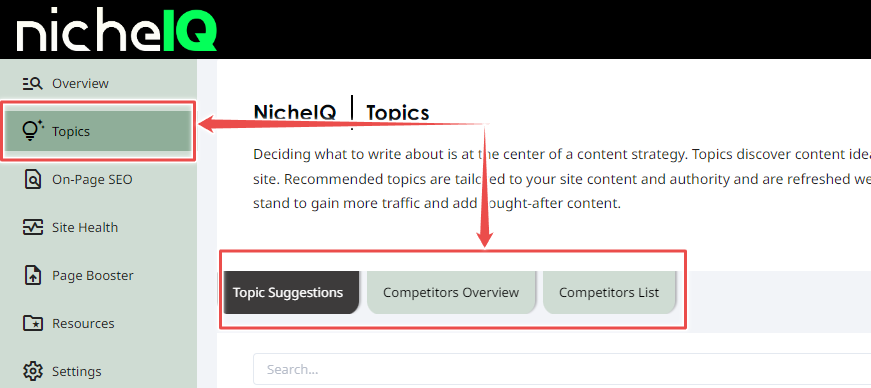Navigate to Page Booster sidebar label
871x388 pixels.
click(x=93, y=275)
